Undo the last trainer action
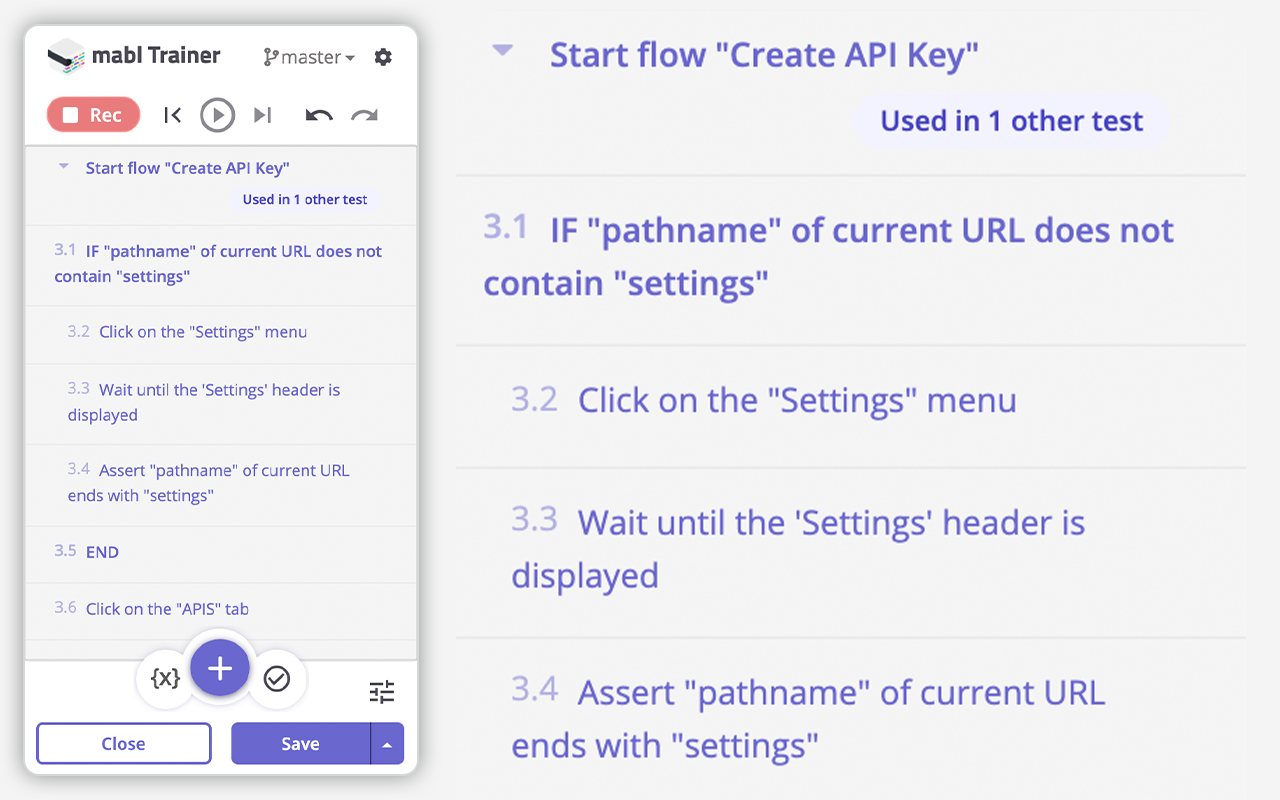This screenshot has width=1280, height=800. [318, 114]
